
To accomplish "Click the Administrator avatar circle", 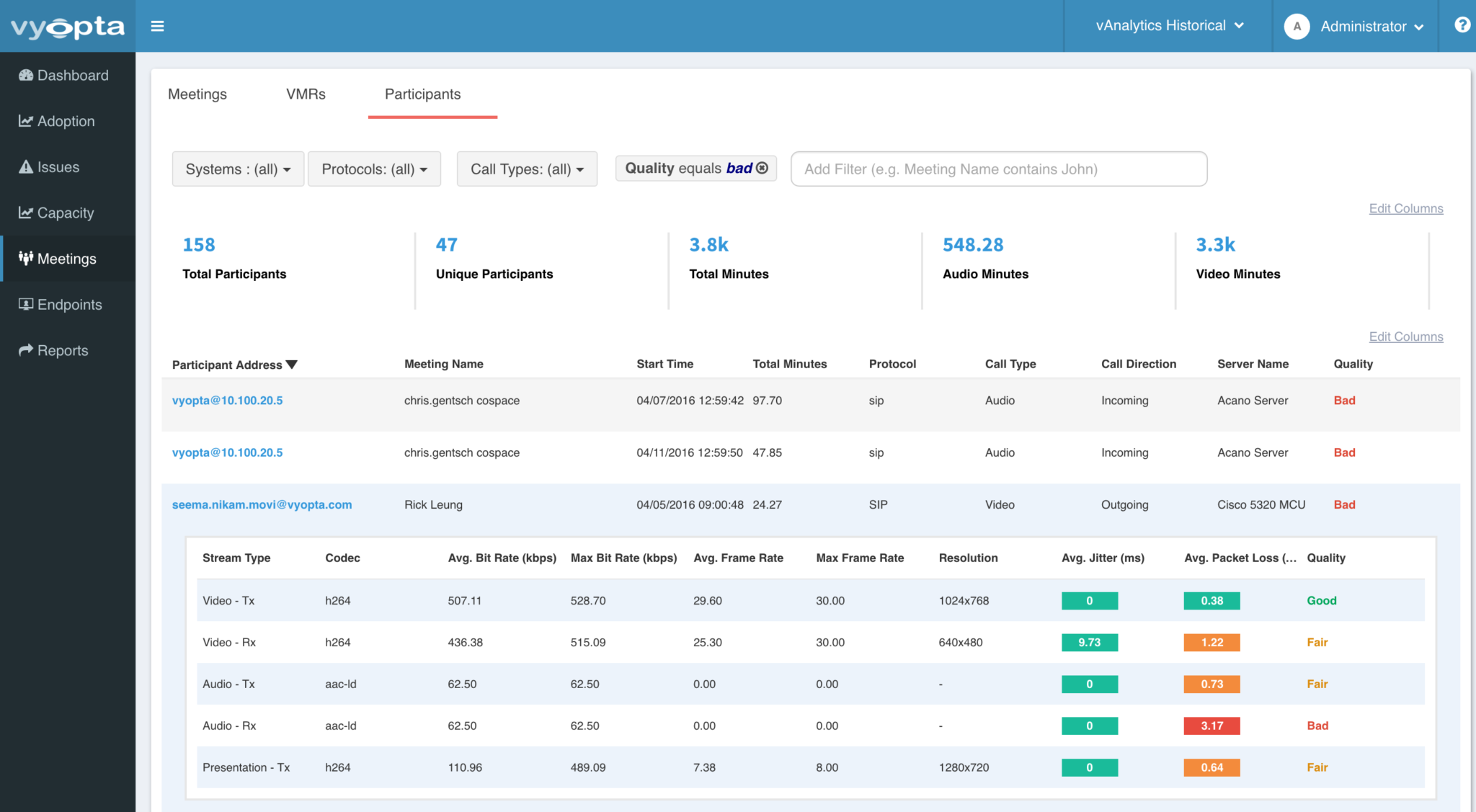I will (x=1297, y=27).
